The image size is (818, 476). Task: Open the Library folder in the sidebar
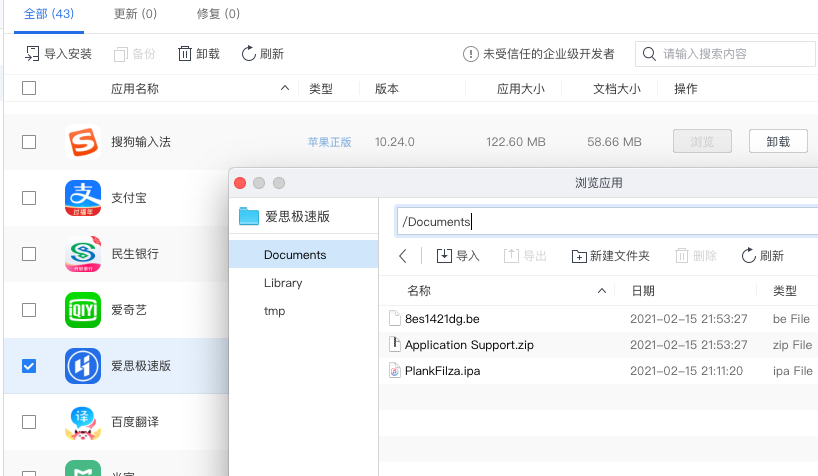tap(304, 282)
